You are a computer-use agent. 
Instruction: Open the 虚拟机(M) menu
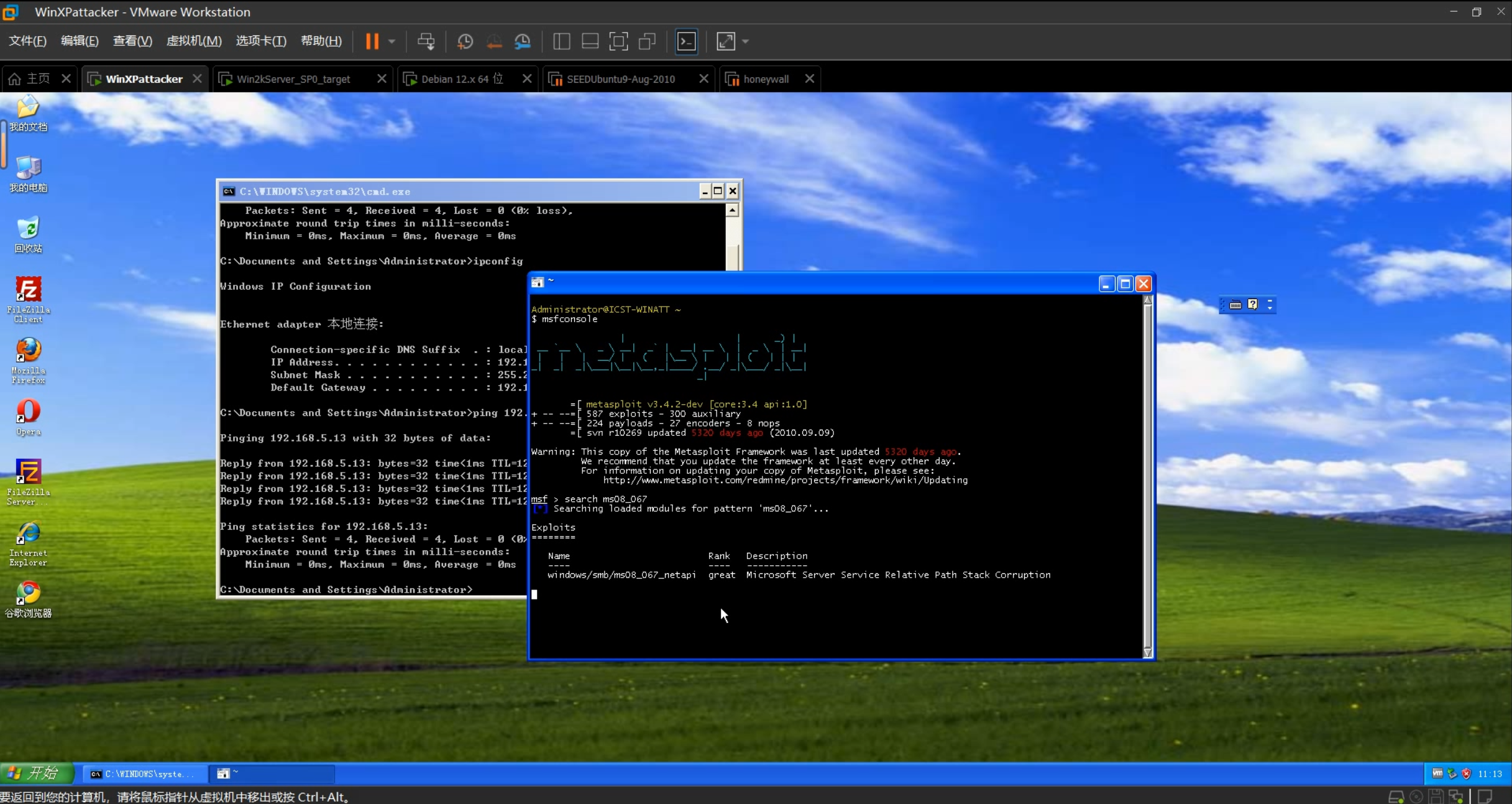point(193,41)
